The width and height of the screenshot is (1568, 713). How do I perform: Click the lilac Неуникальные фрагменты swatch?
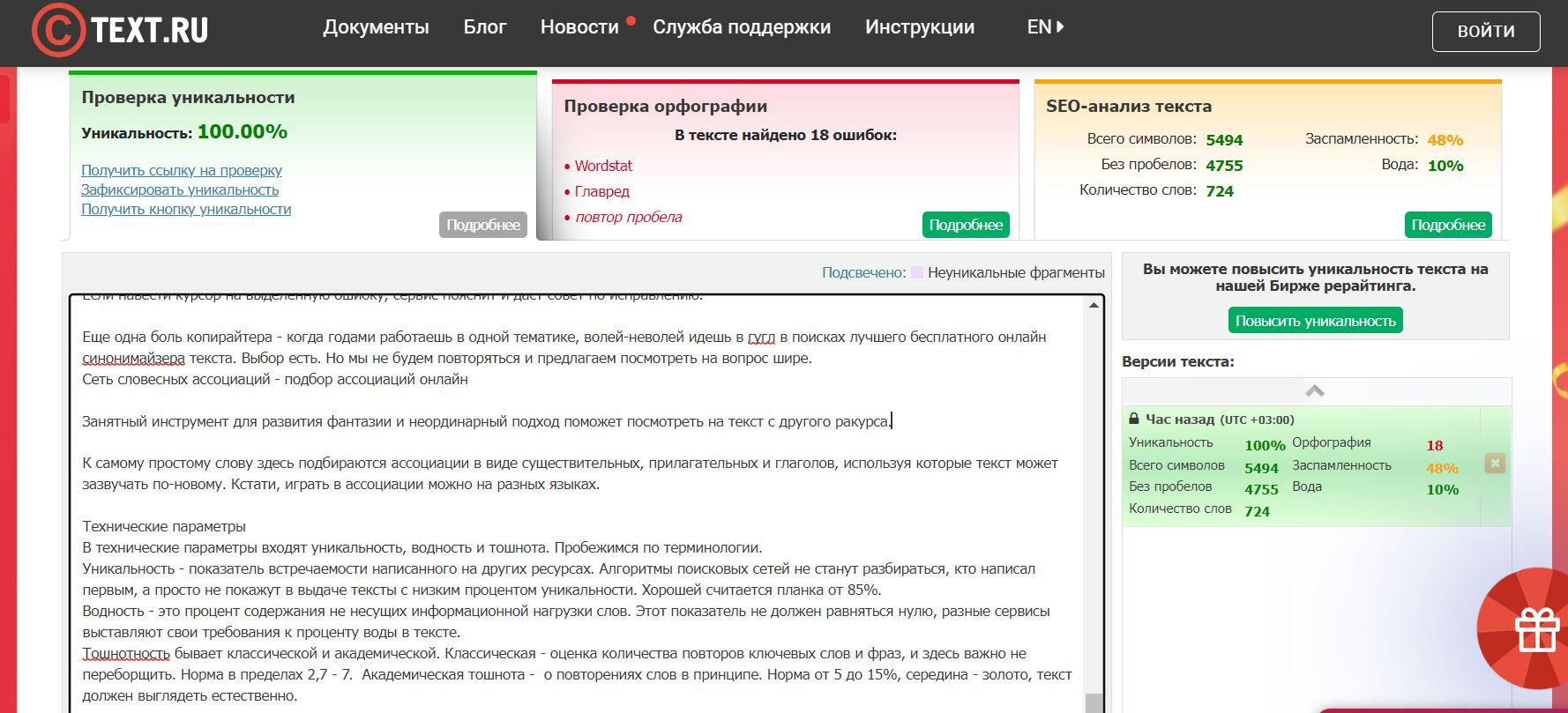[x=917, y=272]
